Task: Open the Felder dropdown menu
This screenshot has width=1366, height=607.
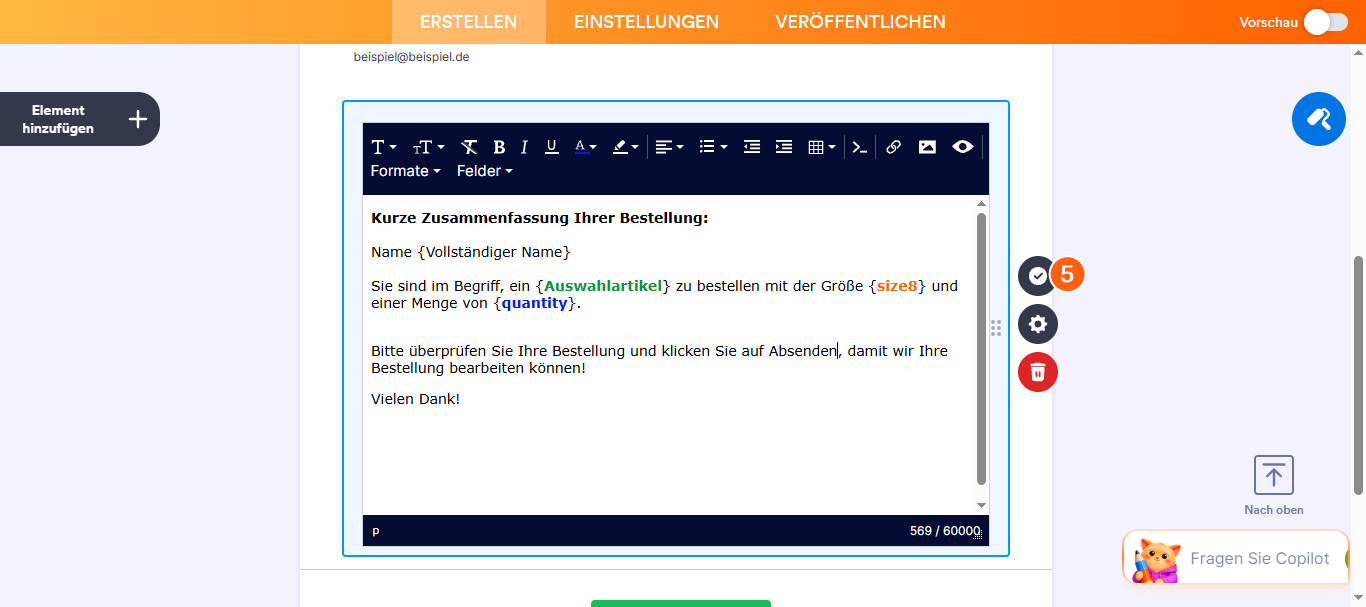Action: coord(484,171)
